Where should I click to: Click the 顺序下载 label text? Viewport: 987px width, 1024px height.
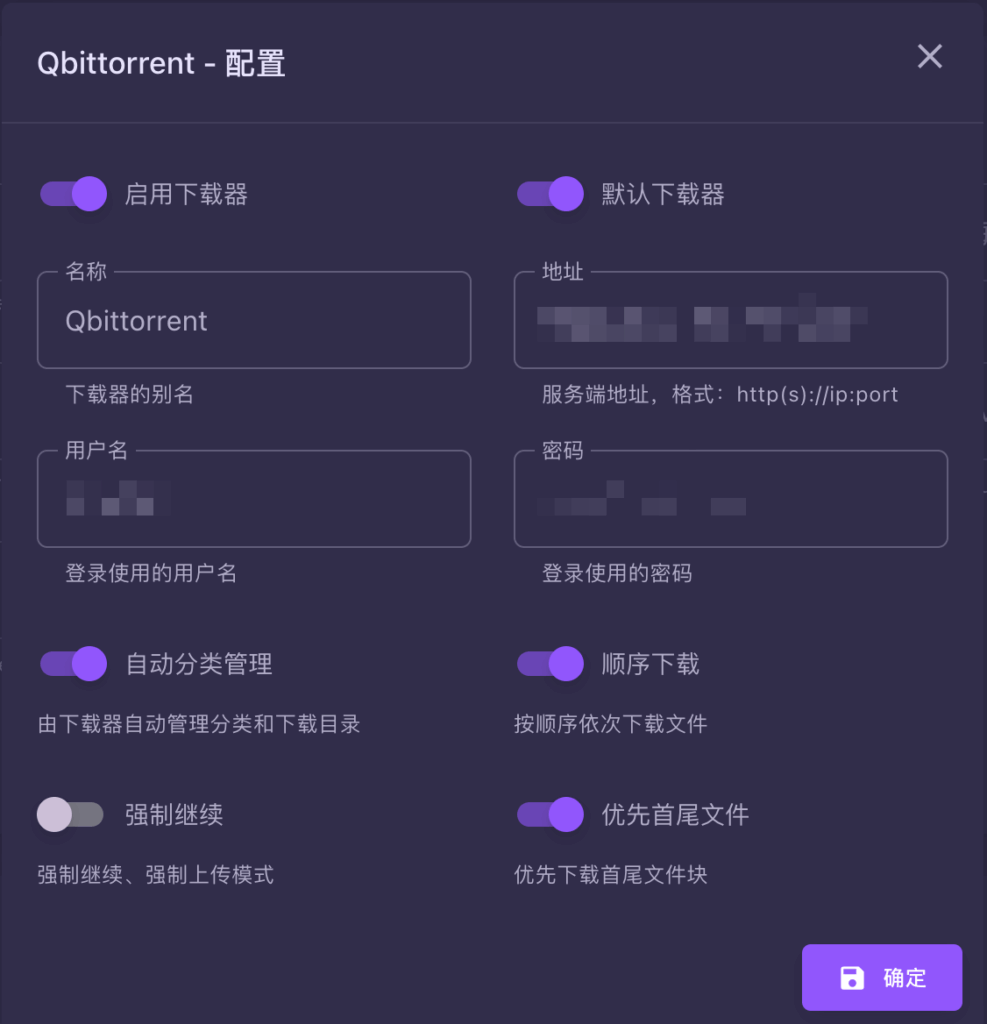(651, 664)
